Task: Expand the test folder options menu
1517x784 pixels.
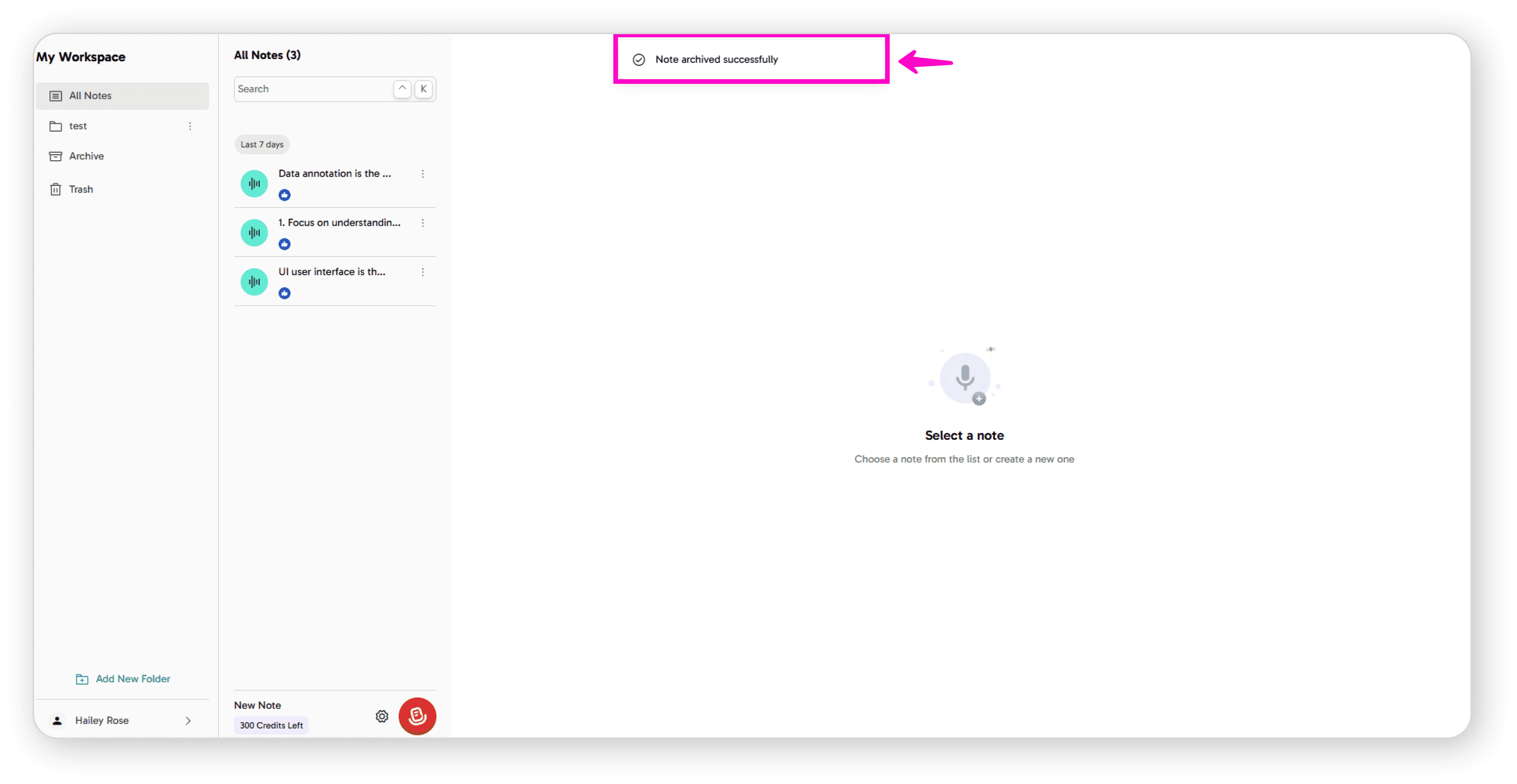Action: pos(189,126)
